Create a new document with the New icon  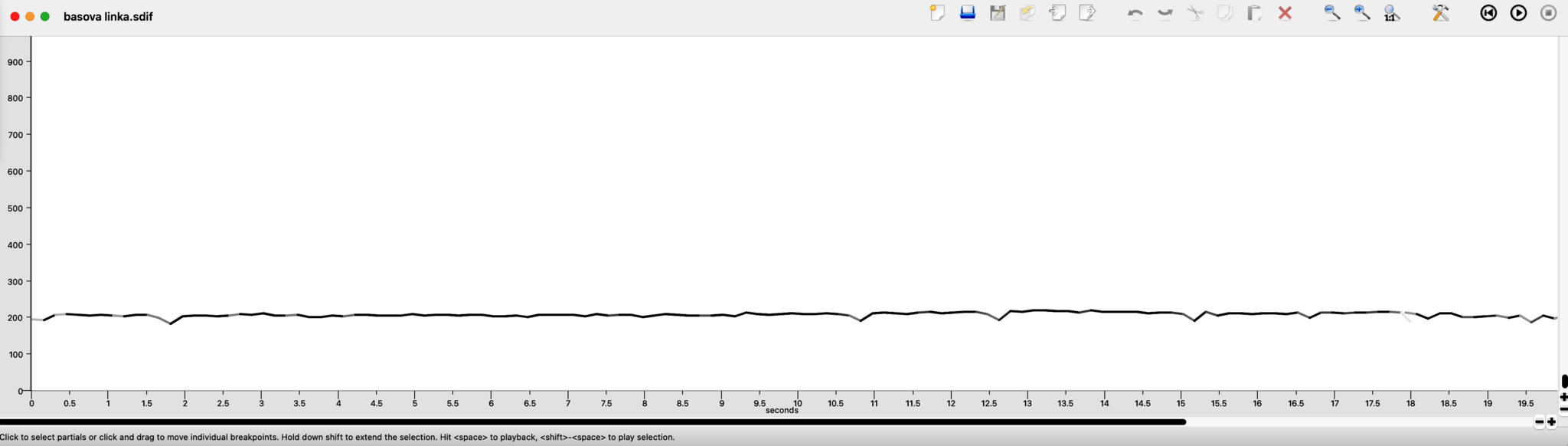click(x=937, y=13)
